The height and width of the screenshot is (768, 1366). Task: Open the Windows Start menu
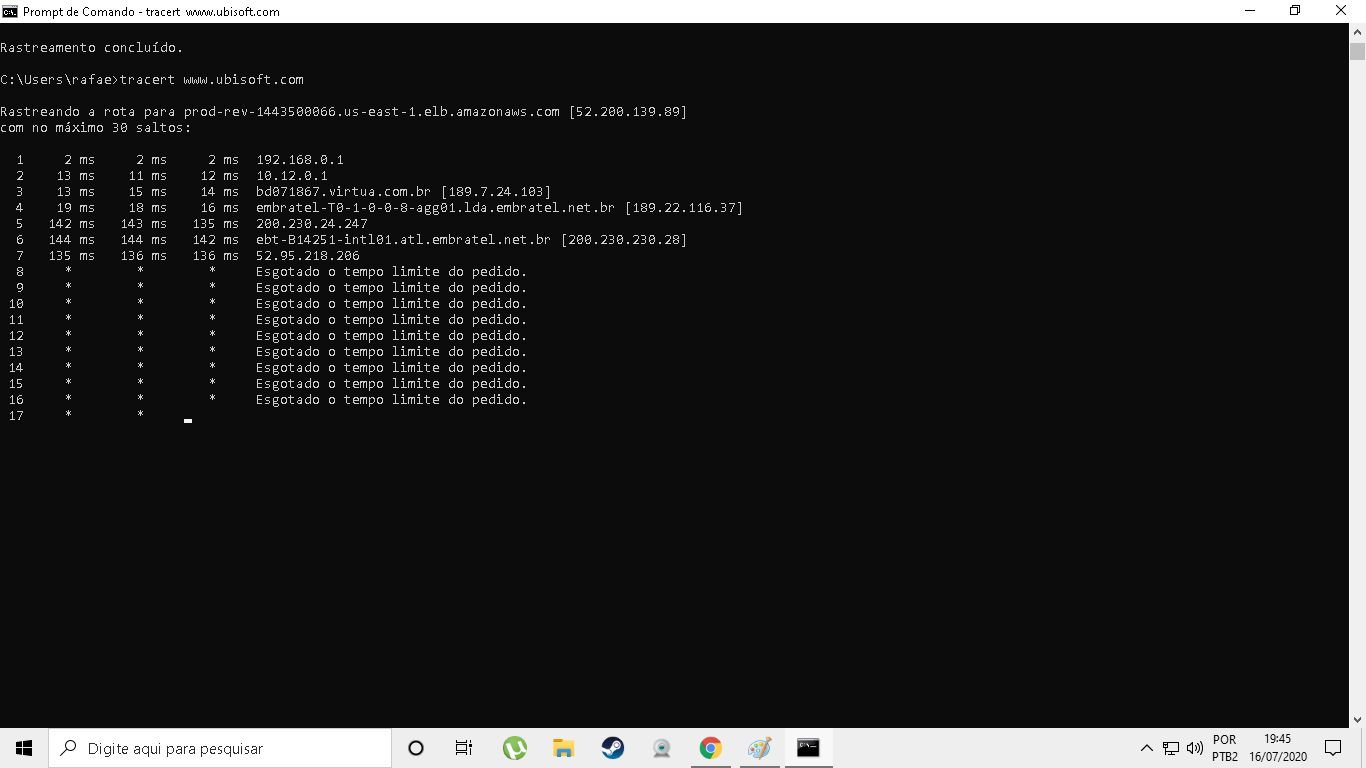point(24,748)
